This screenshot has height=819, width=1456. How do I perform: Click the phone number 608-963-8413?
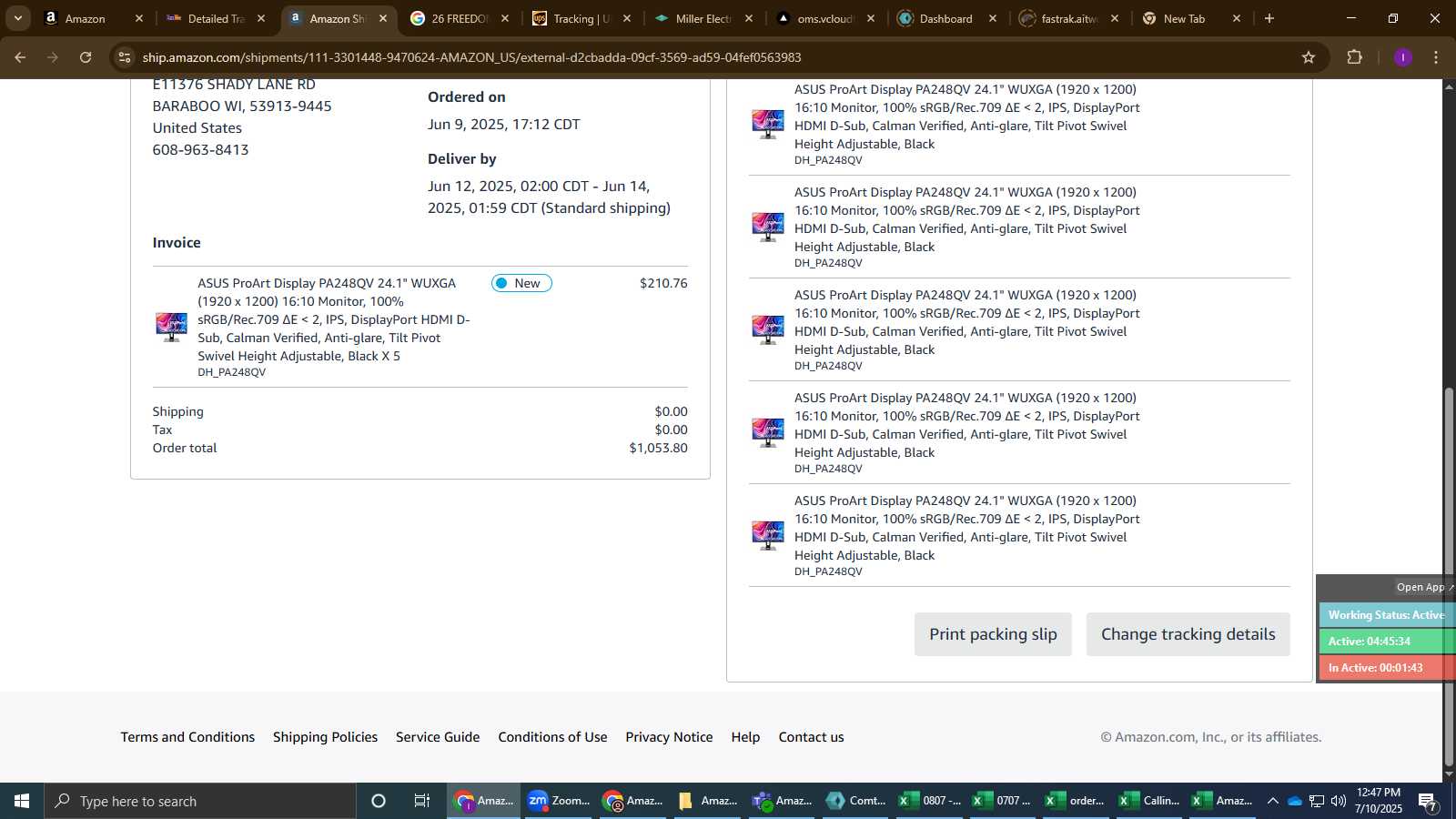coord(200,149)
